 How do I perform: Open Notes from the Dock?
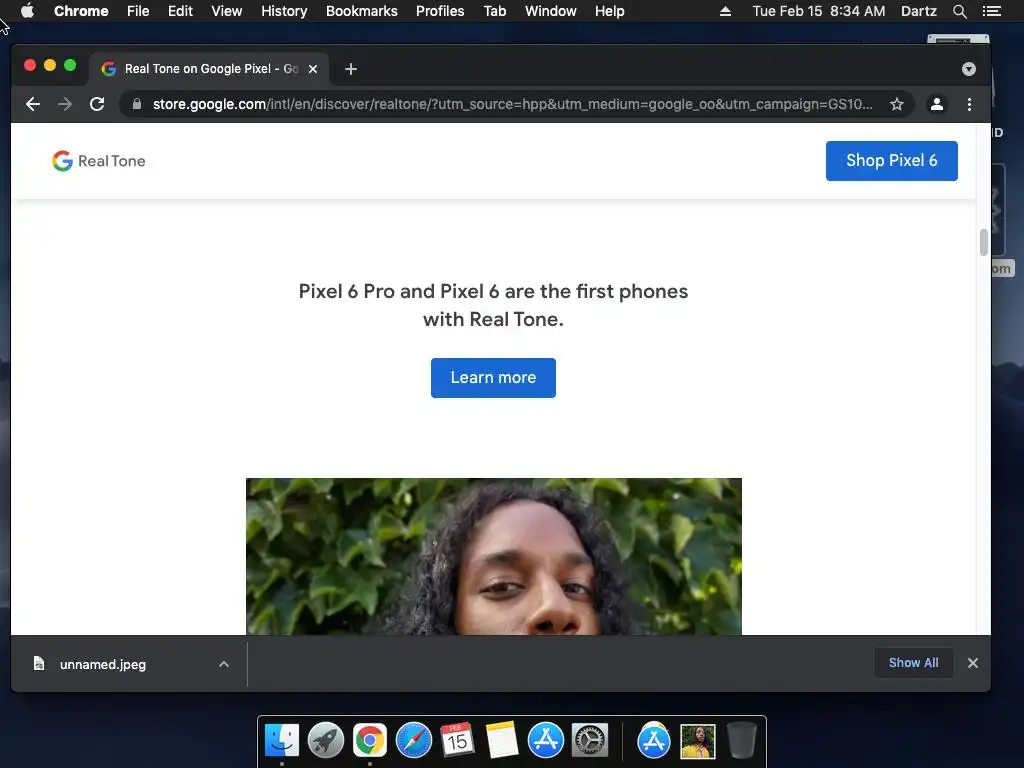[x=502, y=741]
